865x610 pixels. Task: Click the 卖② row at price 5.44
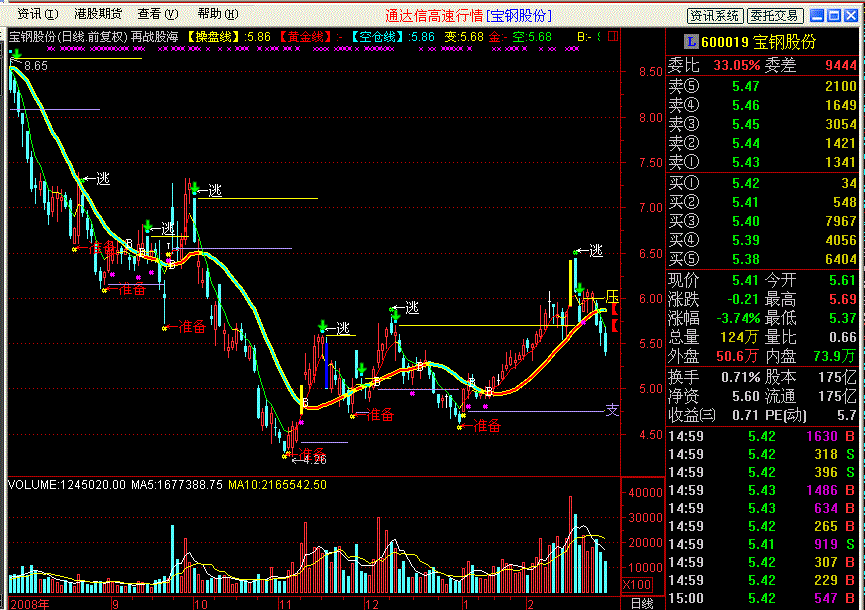[762, 143]
